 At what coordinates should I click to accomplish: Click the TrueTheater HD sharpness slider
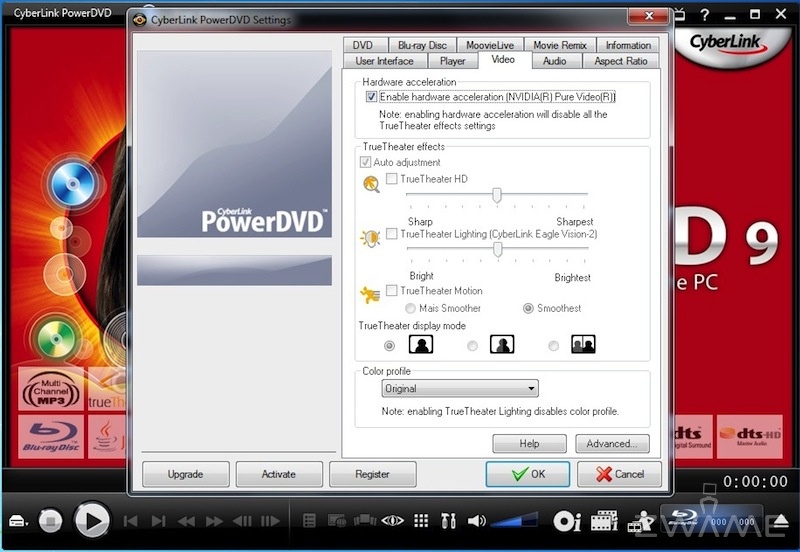[x=496, y=194]
